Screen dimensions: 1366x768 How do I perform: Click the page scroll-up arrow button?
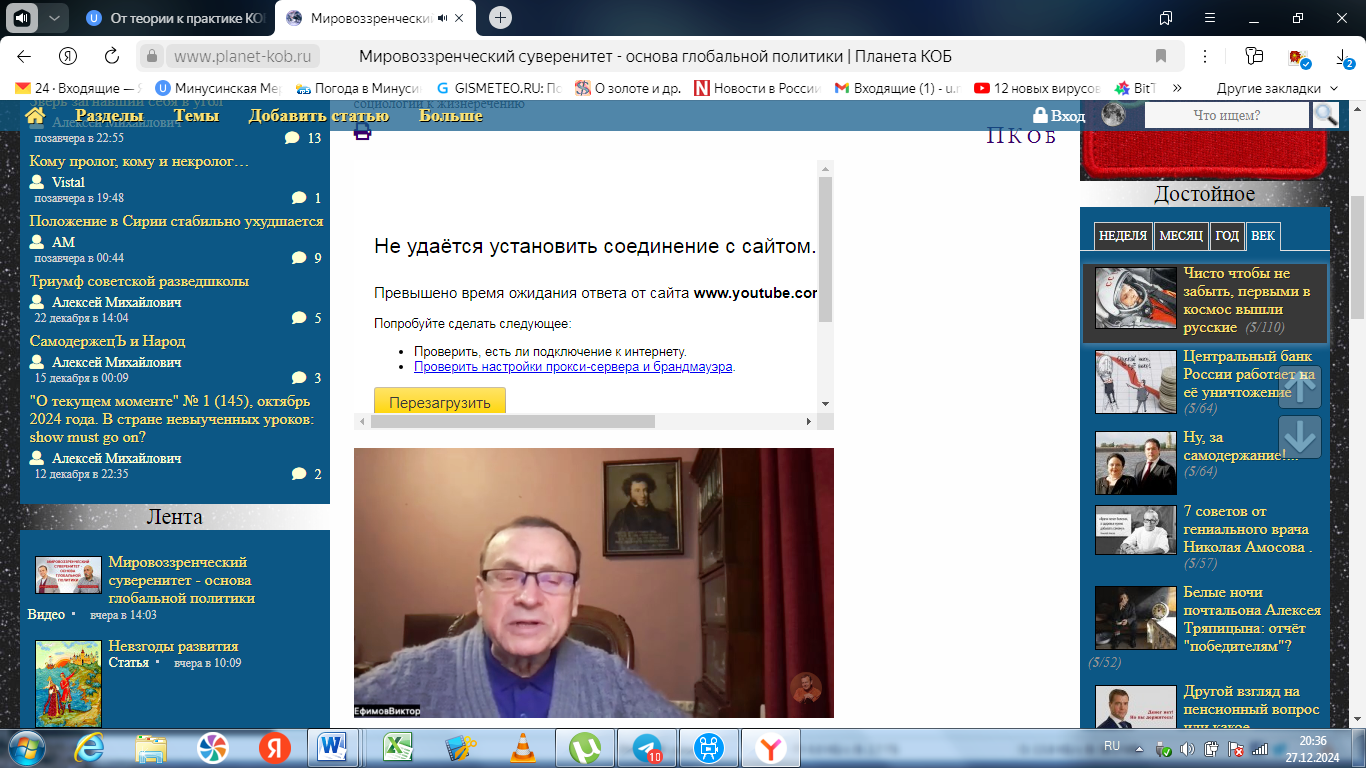click(x=1300, y=387)
